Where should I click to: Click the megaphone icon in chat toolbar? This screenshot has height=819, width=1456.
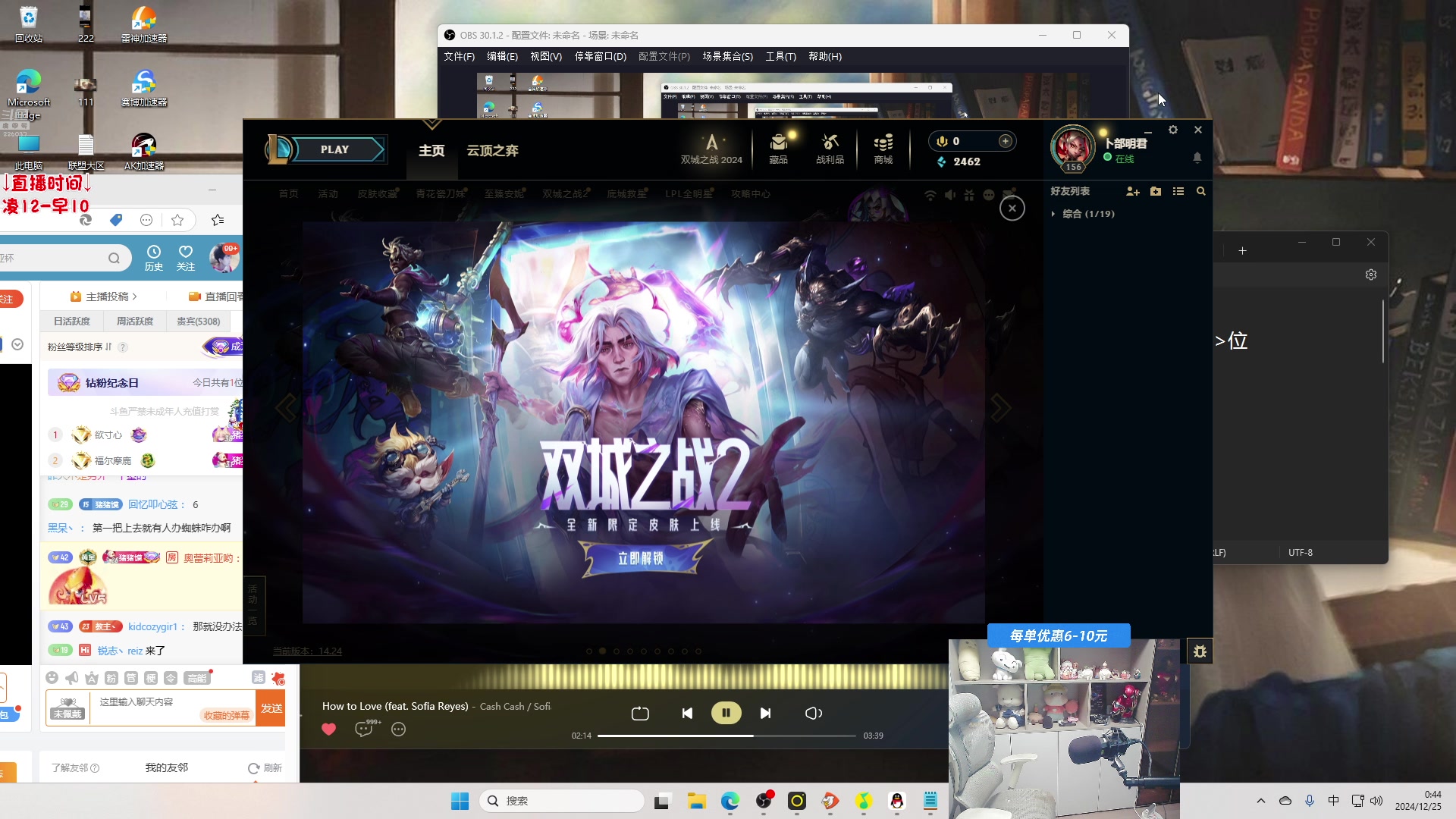click(72, 678)
